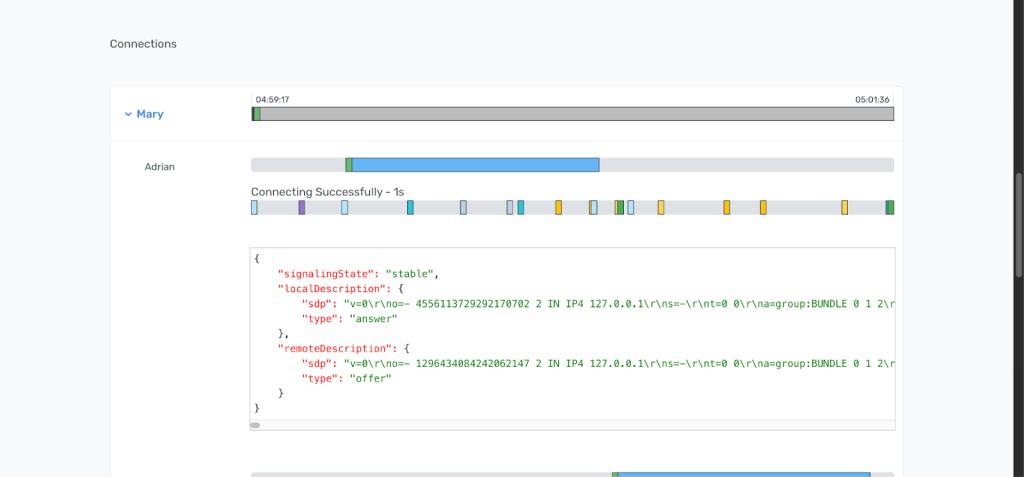Select the purple event marker in the timeline
This screenshot has width=1024, height=477.
[302, 208]
